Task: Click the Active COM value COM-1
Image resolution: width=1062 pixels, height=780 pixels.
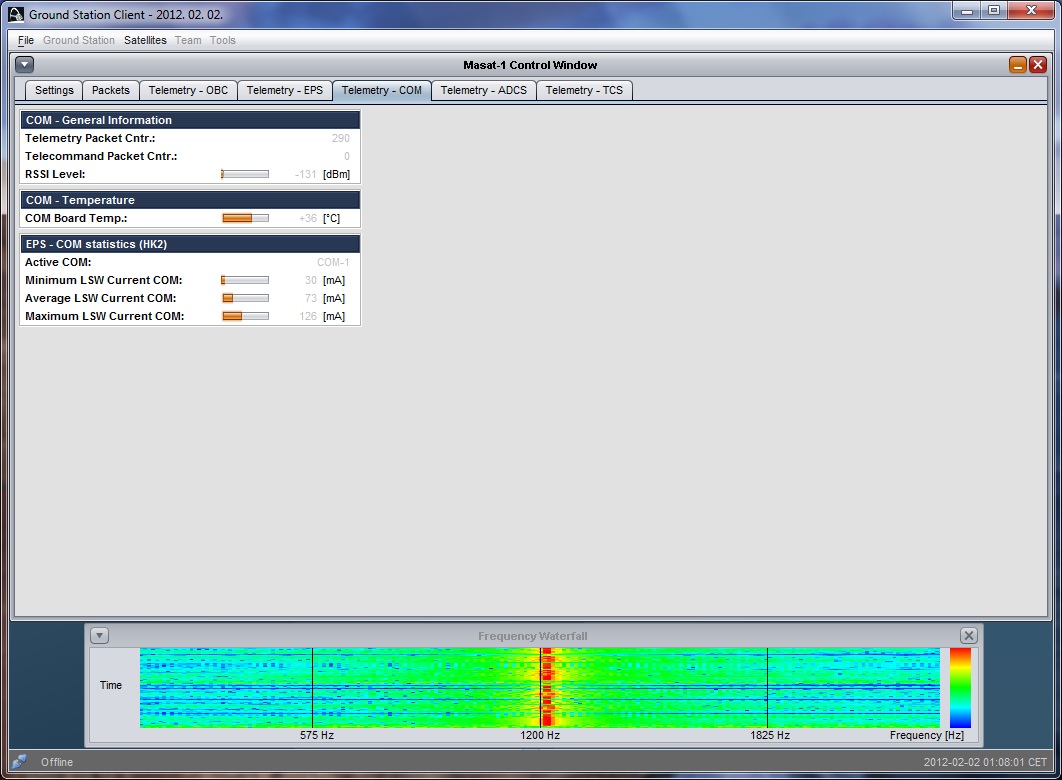Action: (x=333, y=262)
